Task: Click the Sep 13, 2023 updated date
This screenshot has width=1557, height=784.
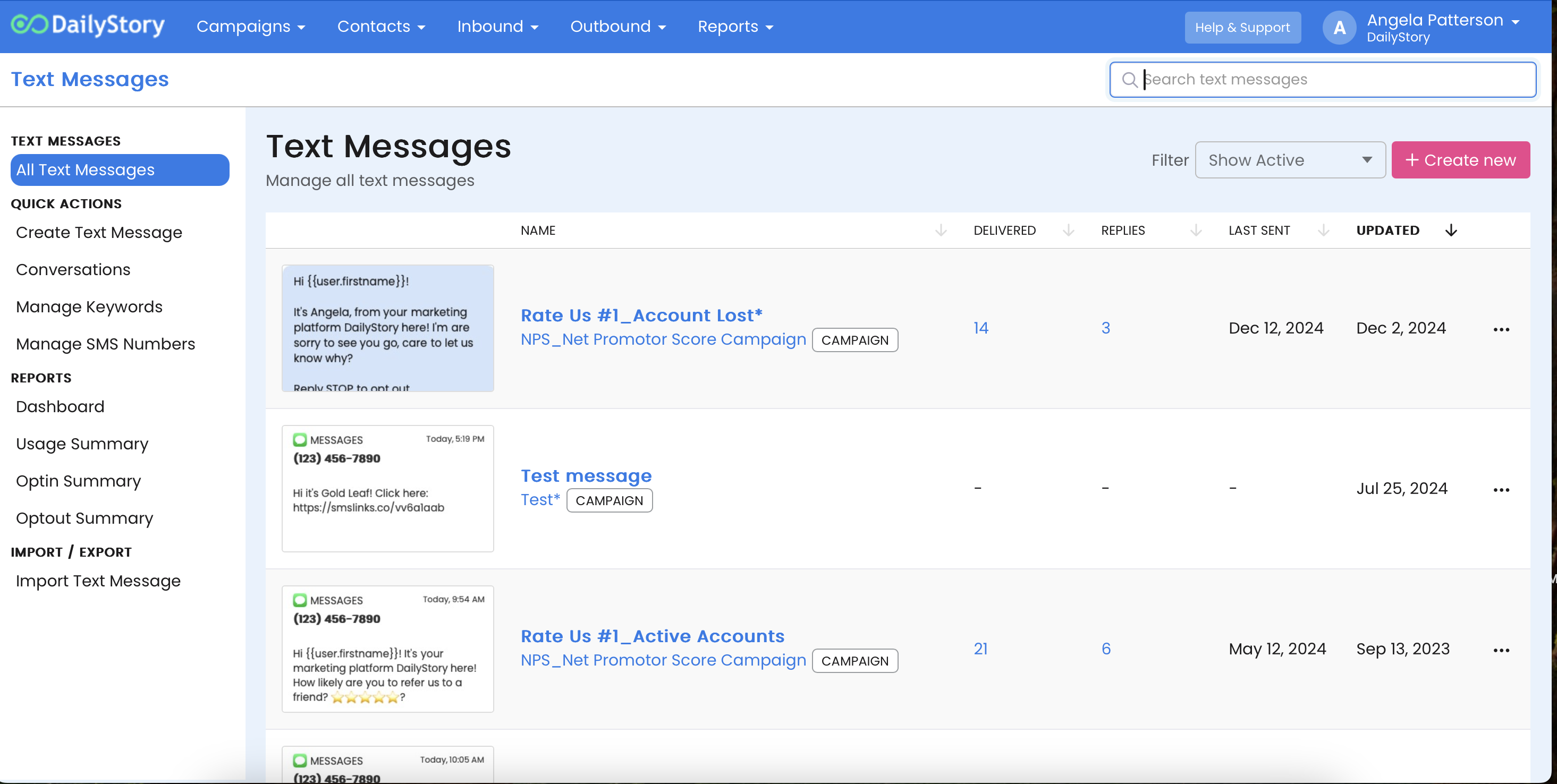Action: (1403, 649)
